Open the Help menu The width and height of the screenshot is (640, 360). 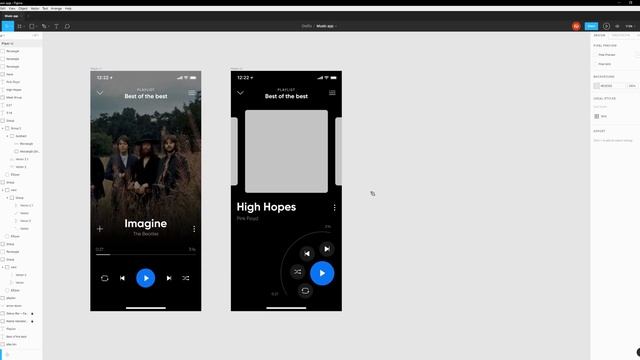point(68,8)
